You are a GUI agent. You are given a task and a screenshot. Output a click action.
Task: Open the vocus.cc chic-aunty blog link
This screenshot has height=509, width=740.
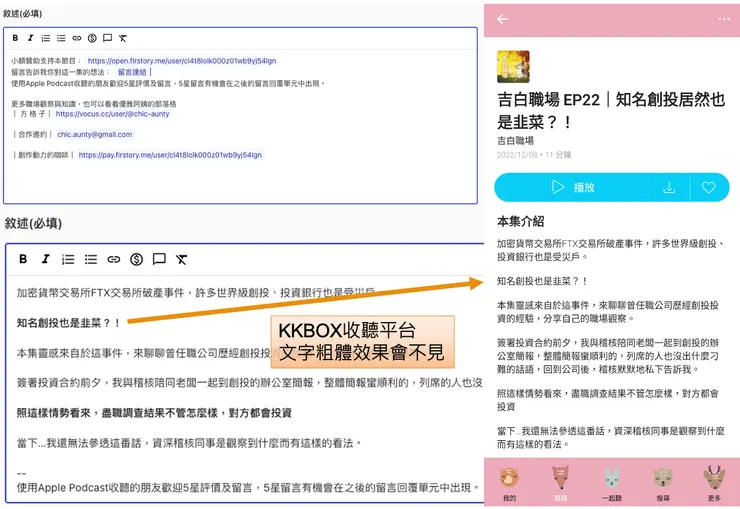(112, 114)
